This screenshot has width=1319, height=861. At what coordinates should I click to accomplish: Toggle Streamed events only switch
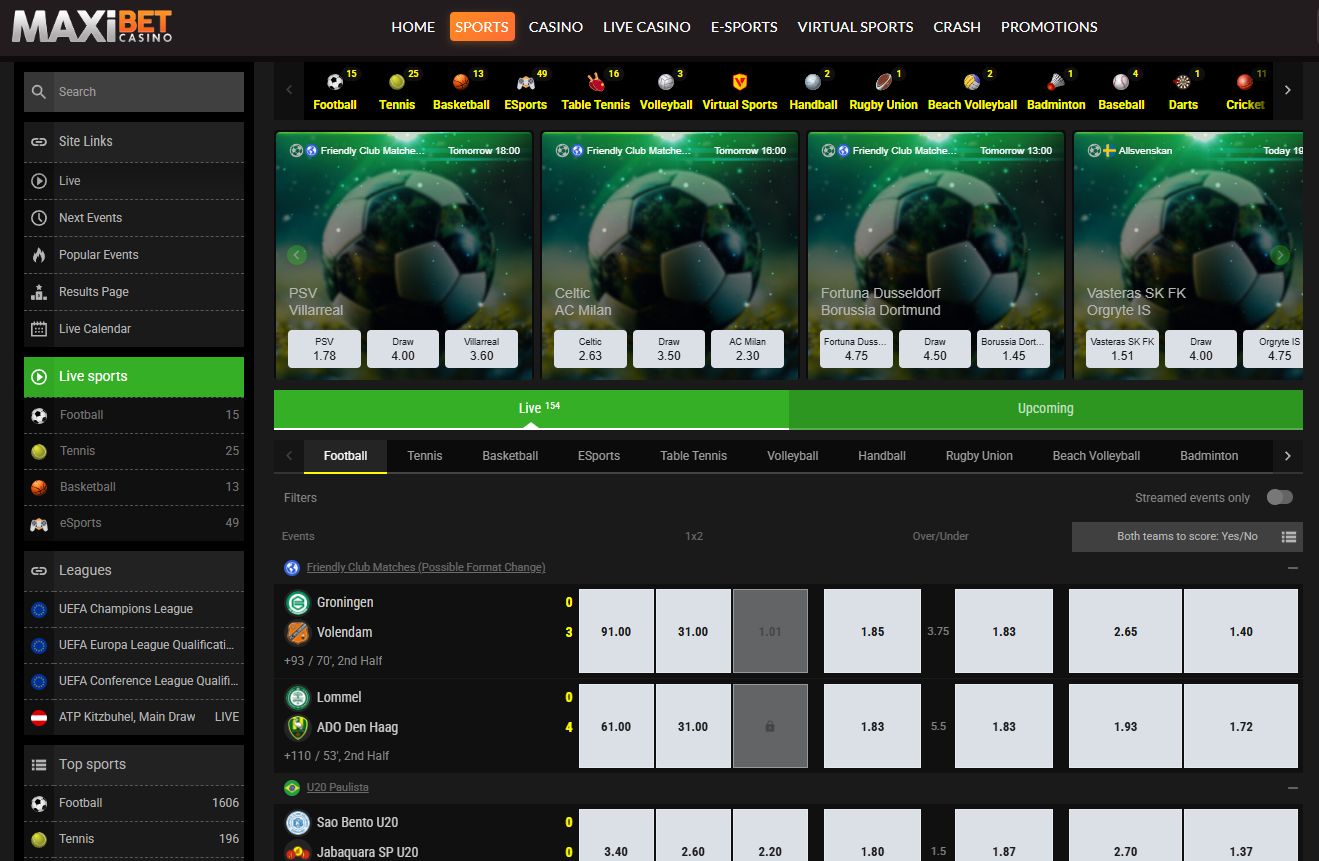click(1279, 497)
